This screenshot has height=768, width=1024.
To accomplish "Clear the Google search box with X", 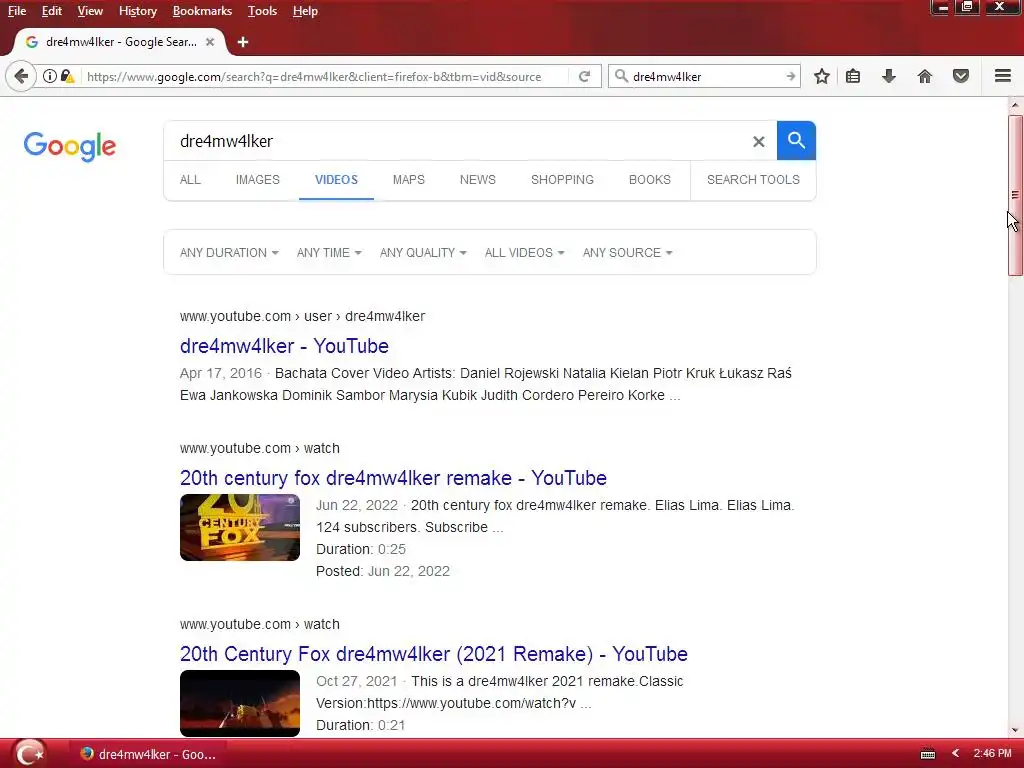I will tap(758, 141).
